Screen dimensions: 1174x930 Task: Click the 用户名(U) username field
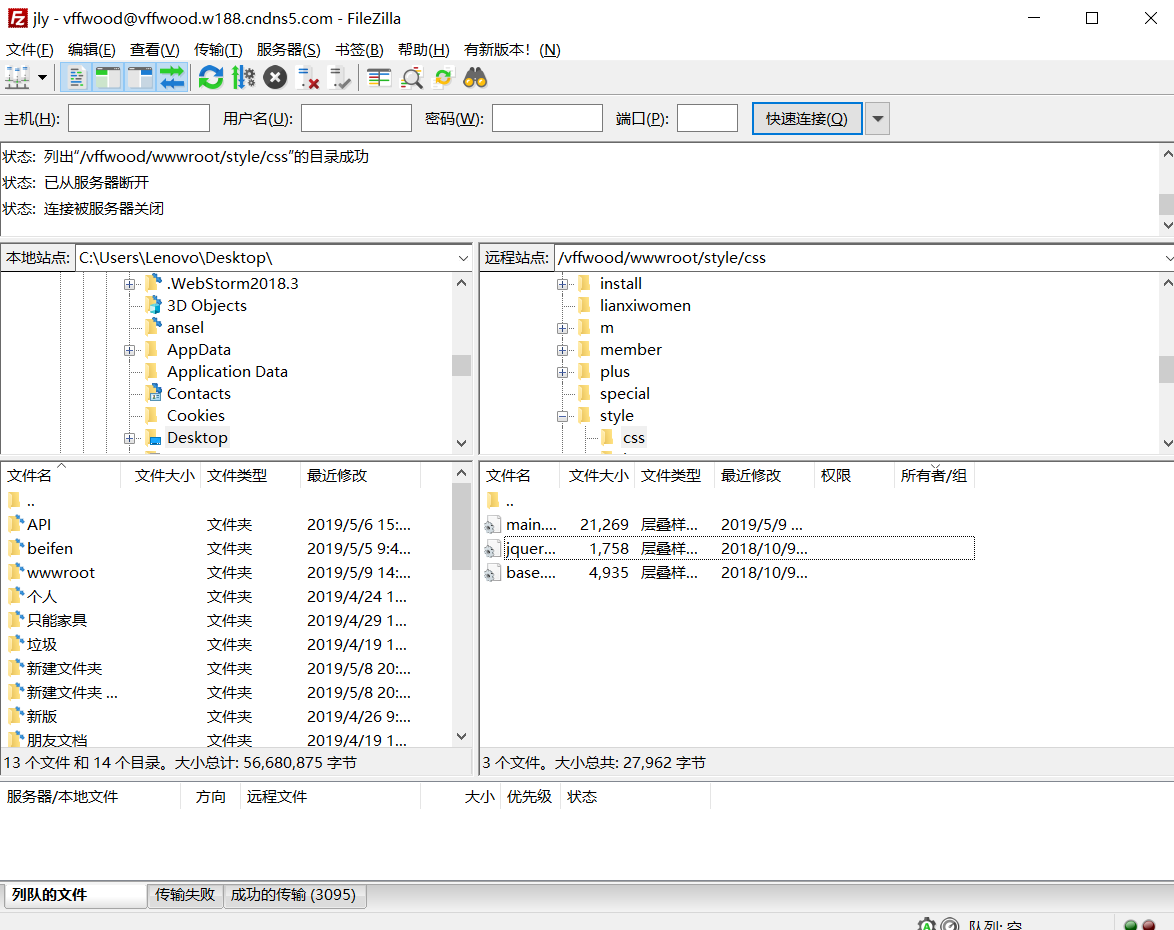coord(356,118)
